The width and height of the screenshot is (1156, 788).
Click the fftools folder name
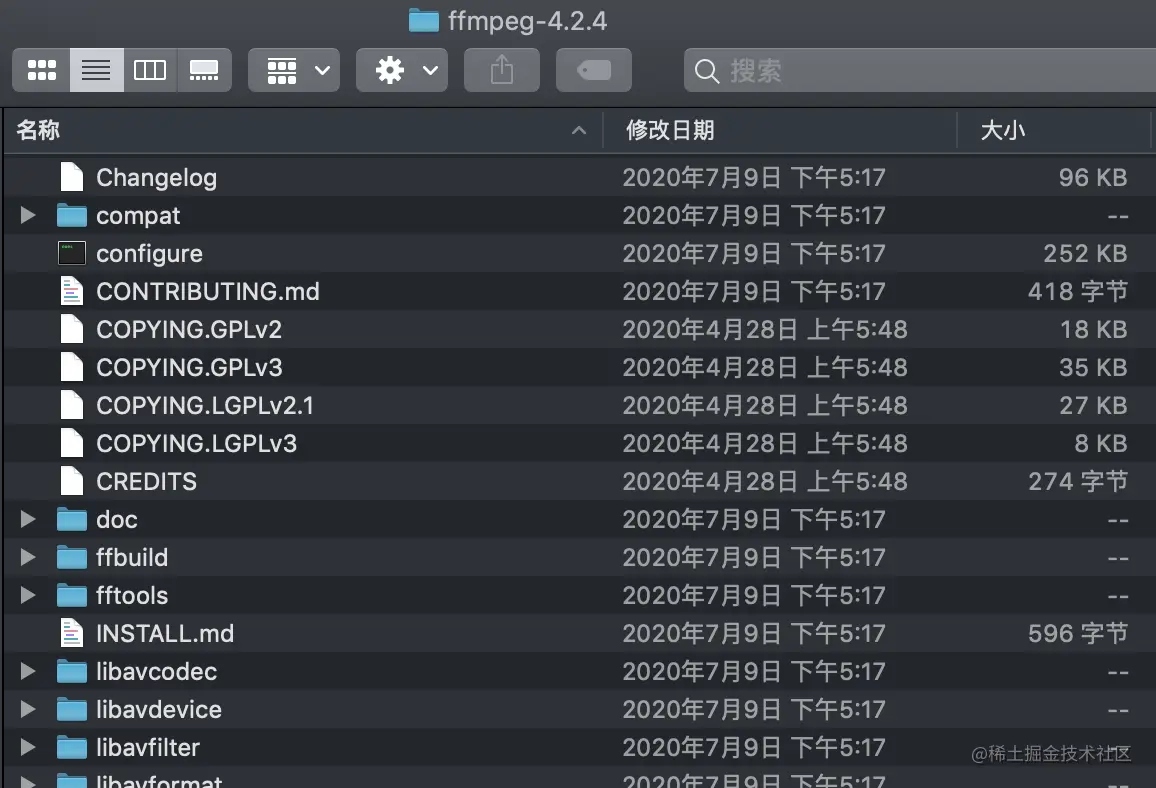(132, 596)
